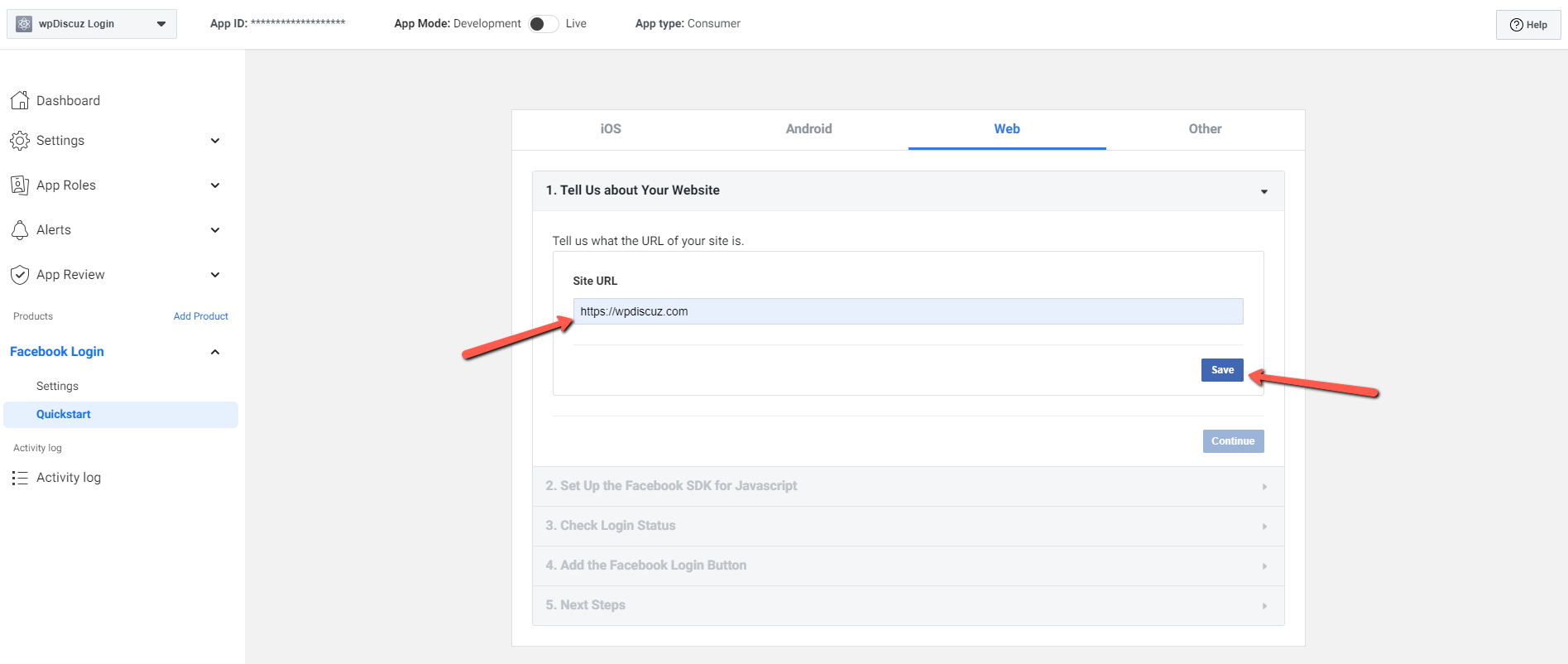1568x664 pixels.
Task: Click the Site URL input field
Action: pyautogui.click(x=908, y=311)
